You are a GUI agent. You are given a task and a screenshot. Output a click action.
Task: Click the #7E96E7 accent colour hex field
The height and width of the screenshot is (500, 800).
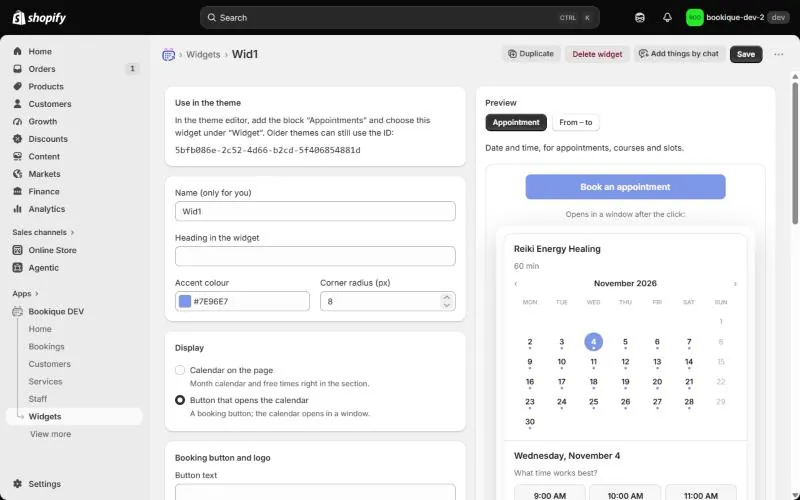[242, 301]
